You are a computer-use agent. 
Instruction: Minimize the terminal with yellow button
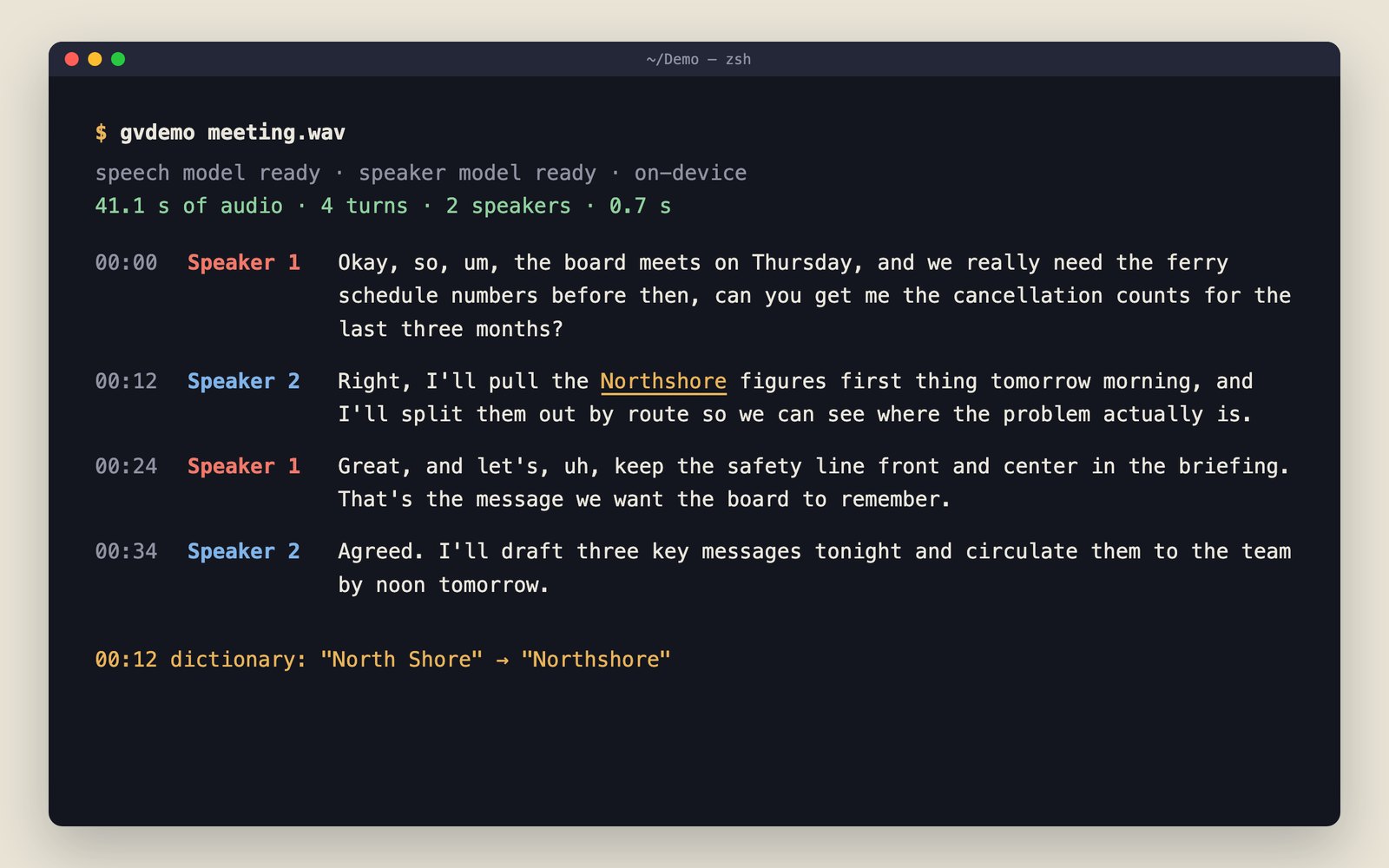[95, 59]
